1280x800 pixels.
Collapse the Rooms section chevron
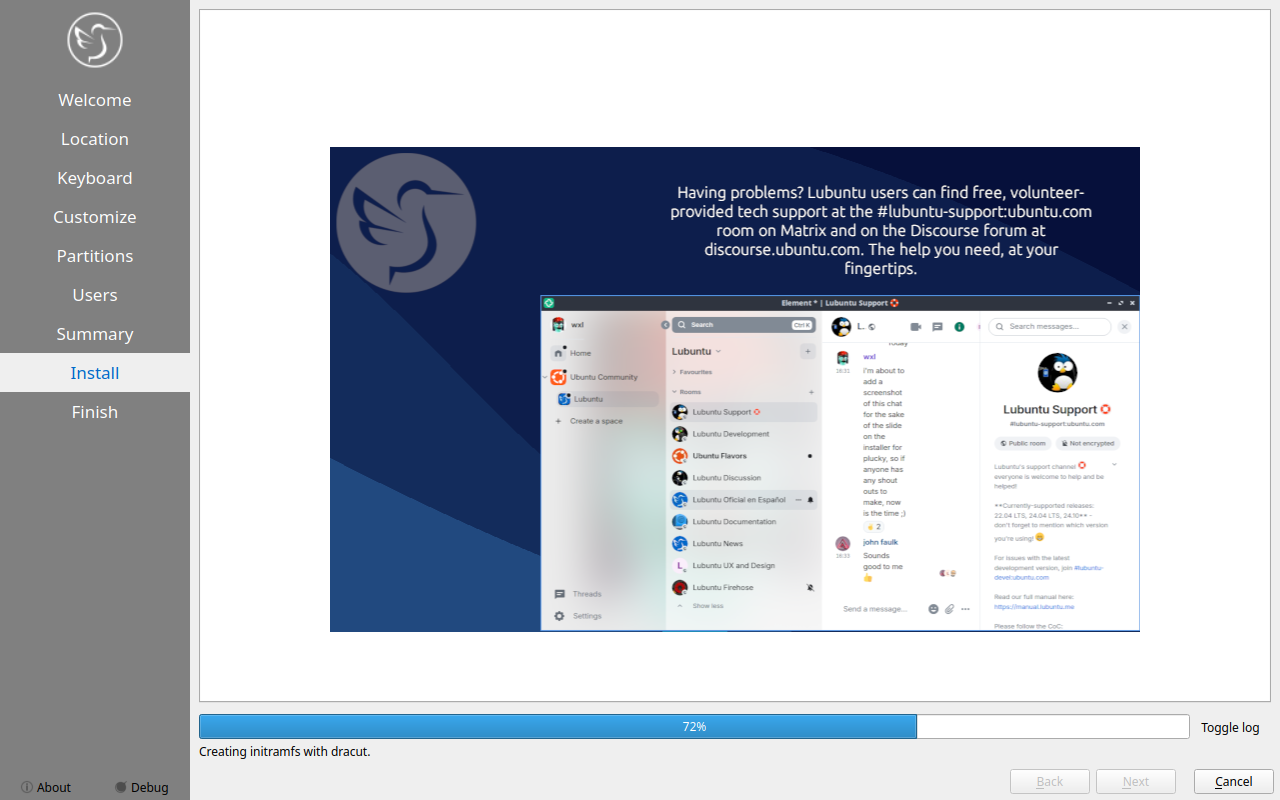pyautogui.click(x=674, y=392)
